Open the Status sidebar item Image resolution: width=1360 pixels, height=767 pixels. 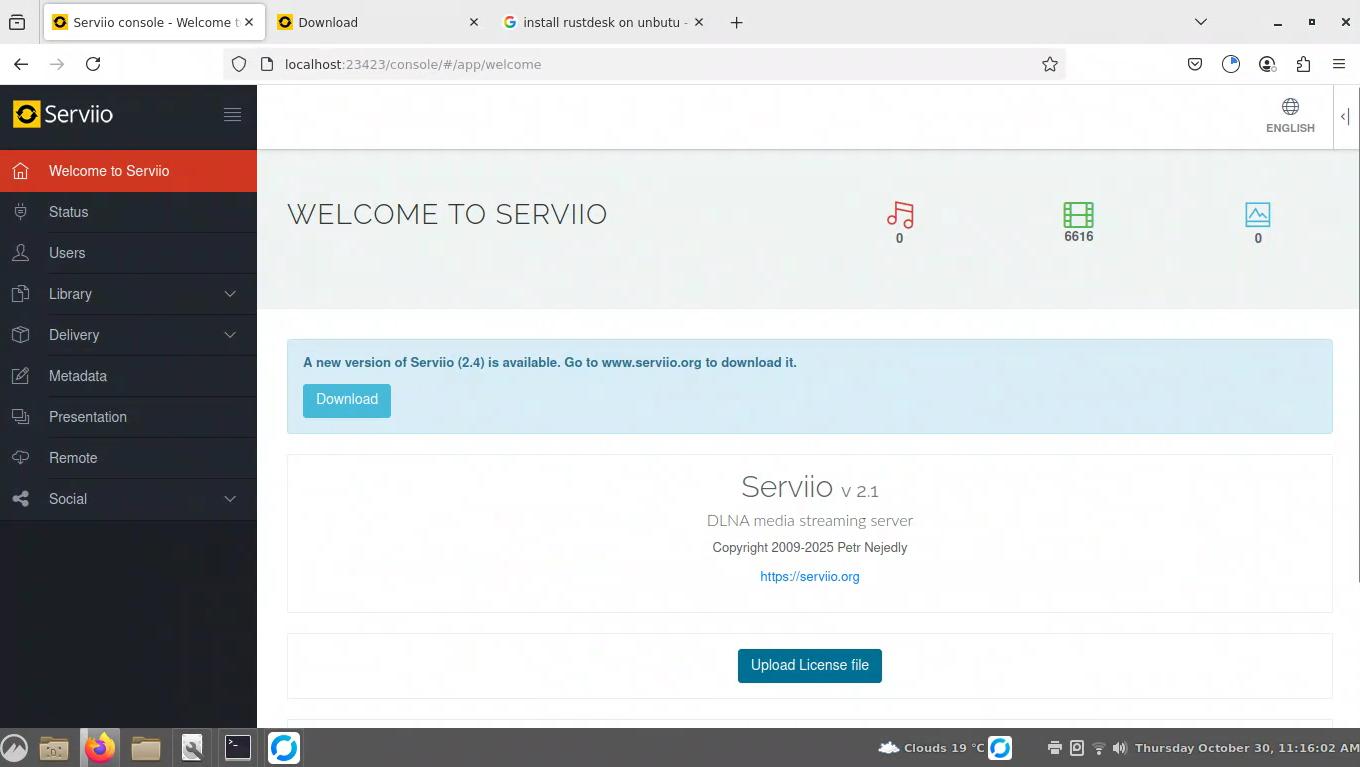[x=69, y=212]
